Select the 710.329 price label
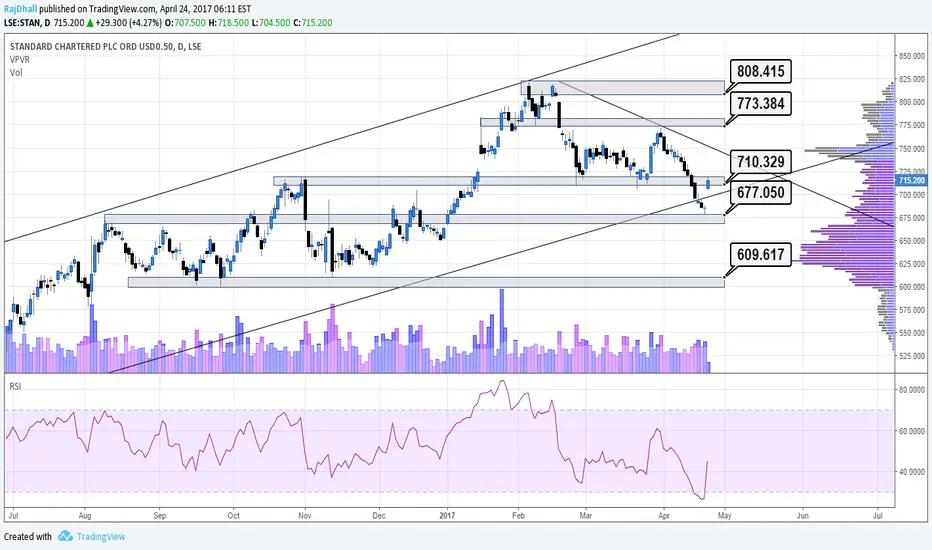 point(760,162)
